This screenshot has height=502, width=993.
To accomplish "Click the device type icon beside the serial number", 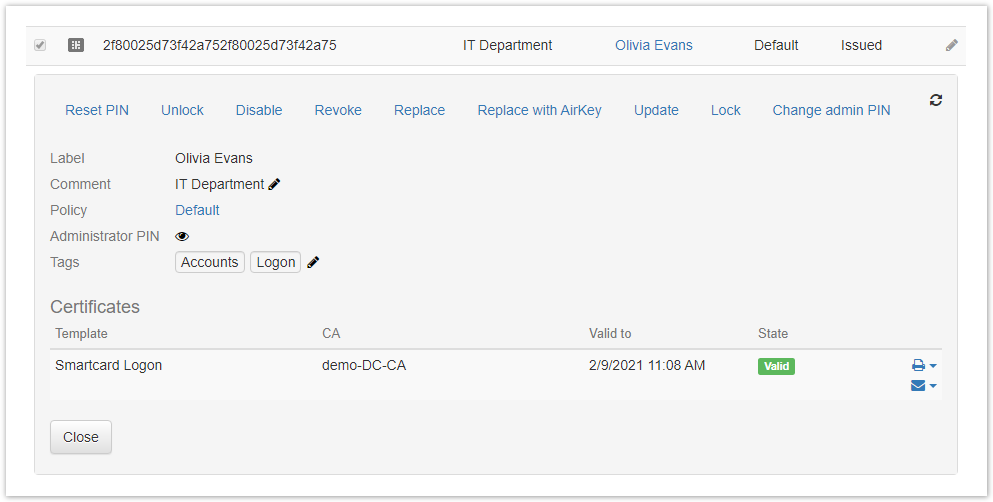I will pos(75,45).
